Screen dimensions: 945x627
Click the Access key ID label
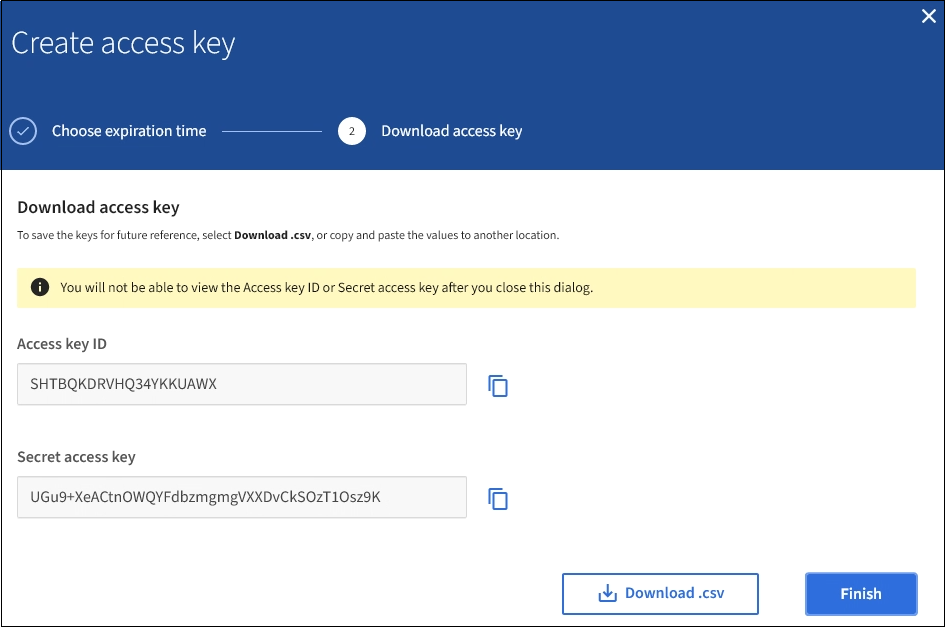[62, 344]
